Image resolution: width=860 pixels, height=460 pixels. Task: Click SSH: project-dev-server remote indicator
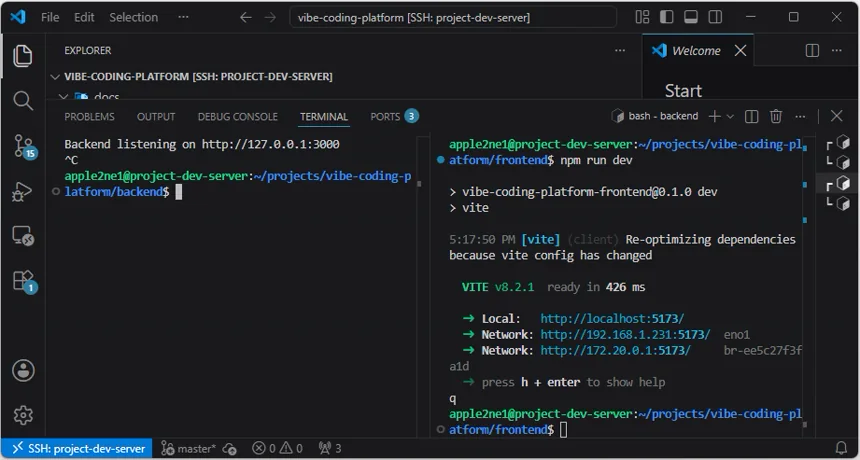click(77, 448)
